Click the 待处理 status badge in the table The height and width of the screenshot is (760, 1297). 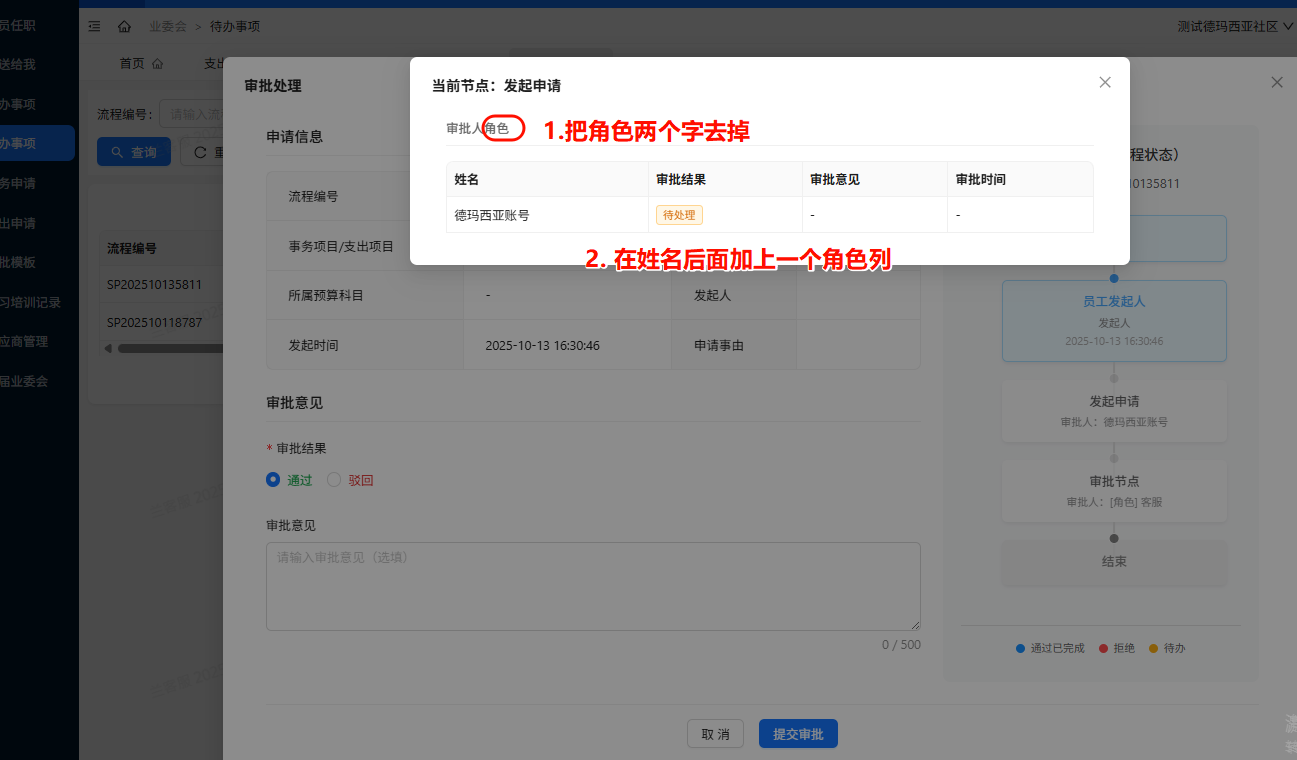(679, 214)
